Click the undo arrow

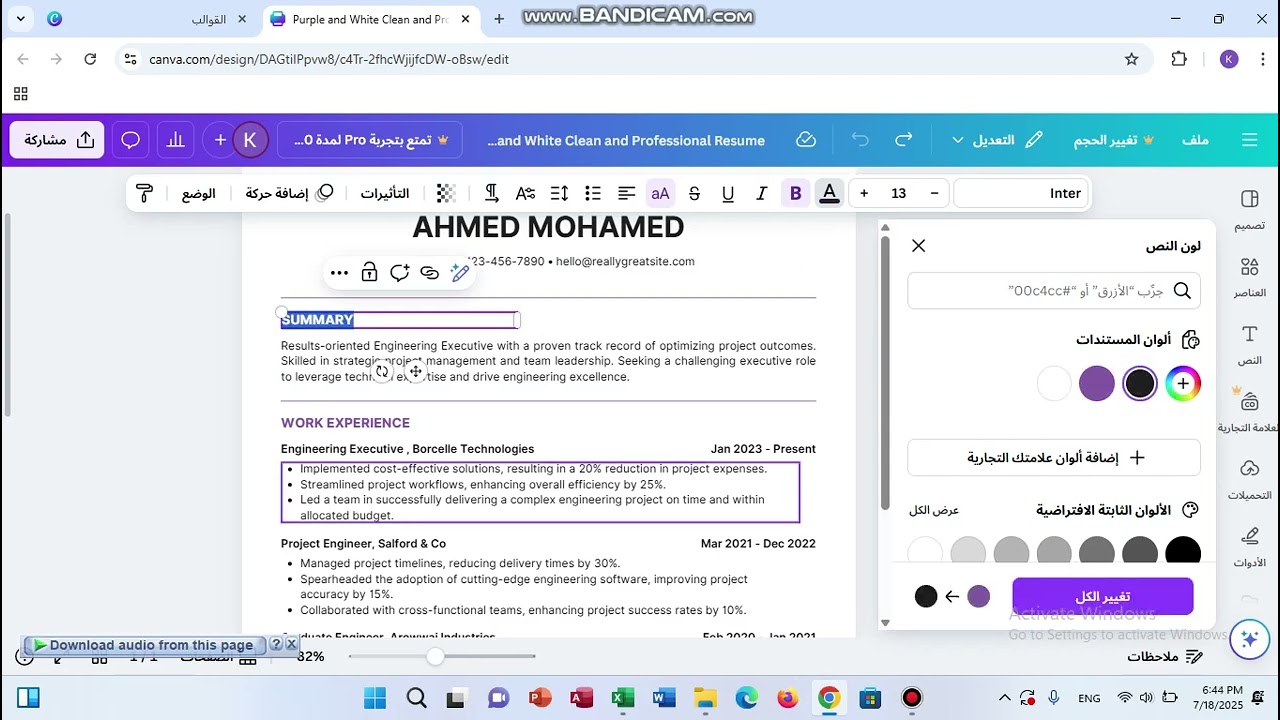coord(860,140)
